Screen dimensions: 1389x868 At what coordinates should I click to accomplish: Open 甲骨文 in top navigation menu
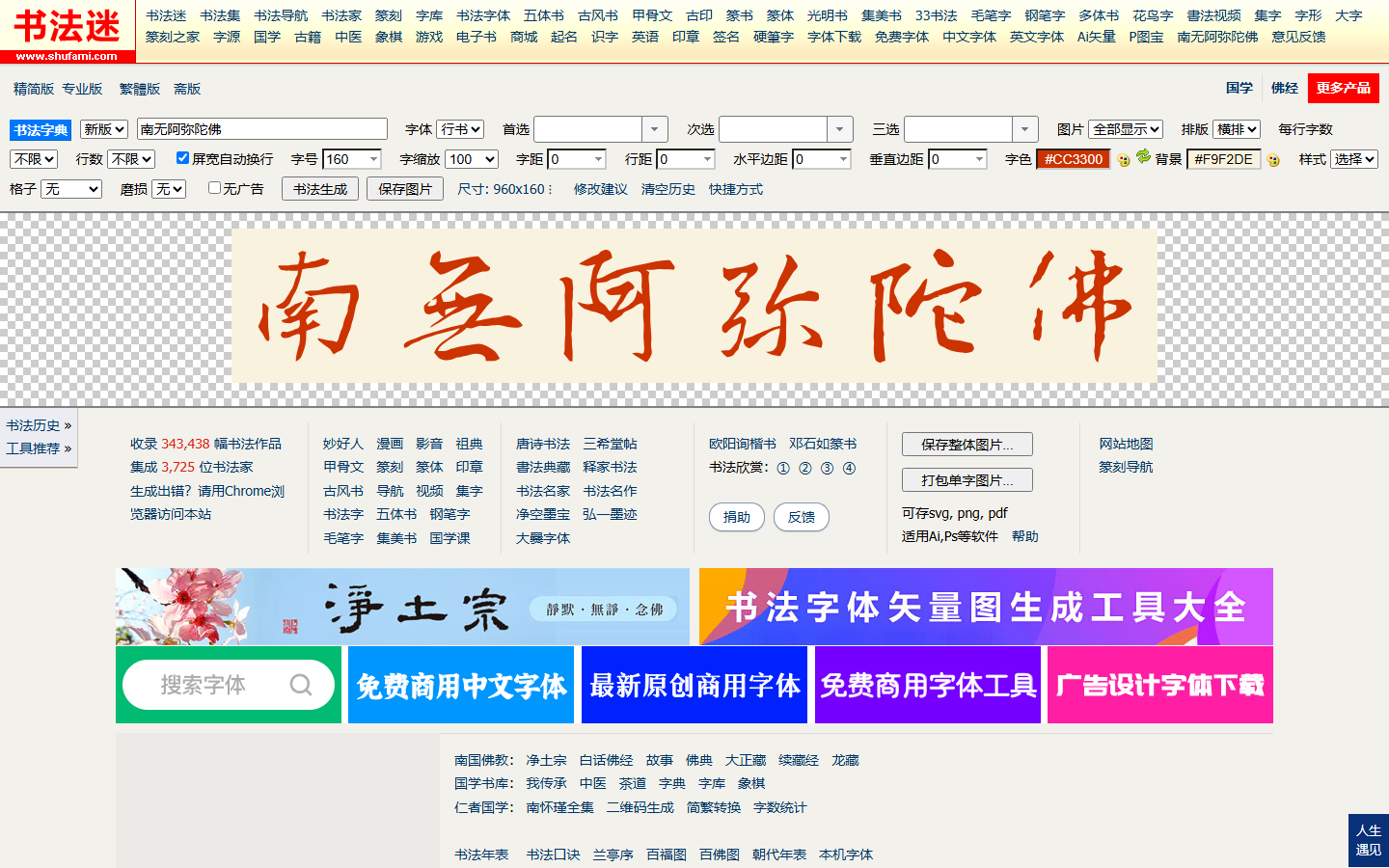point(652,15)
